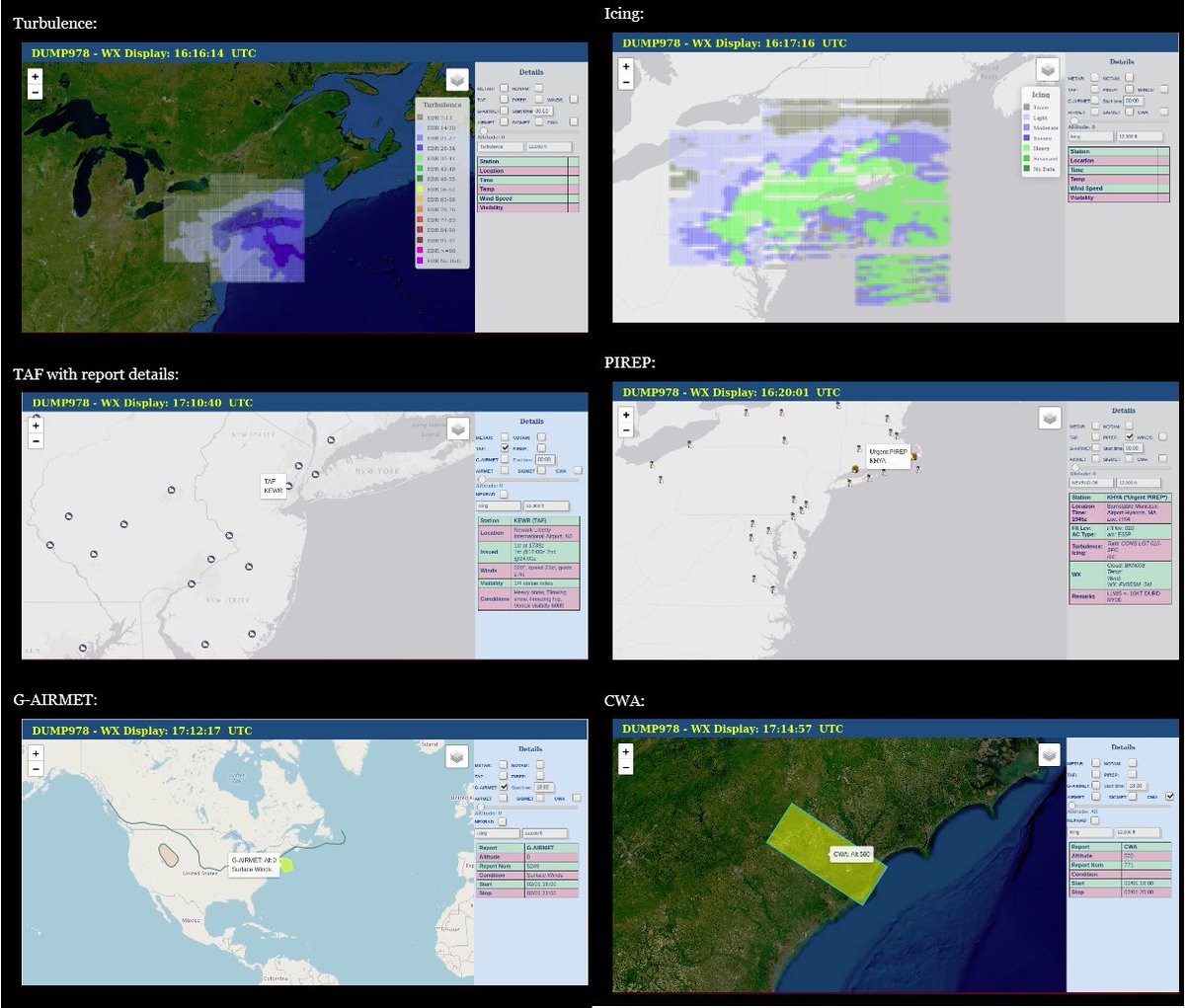Click the TAF KEWR popup label

tap(274, 486)
